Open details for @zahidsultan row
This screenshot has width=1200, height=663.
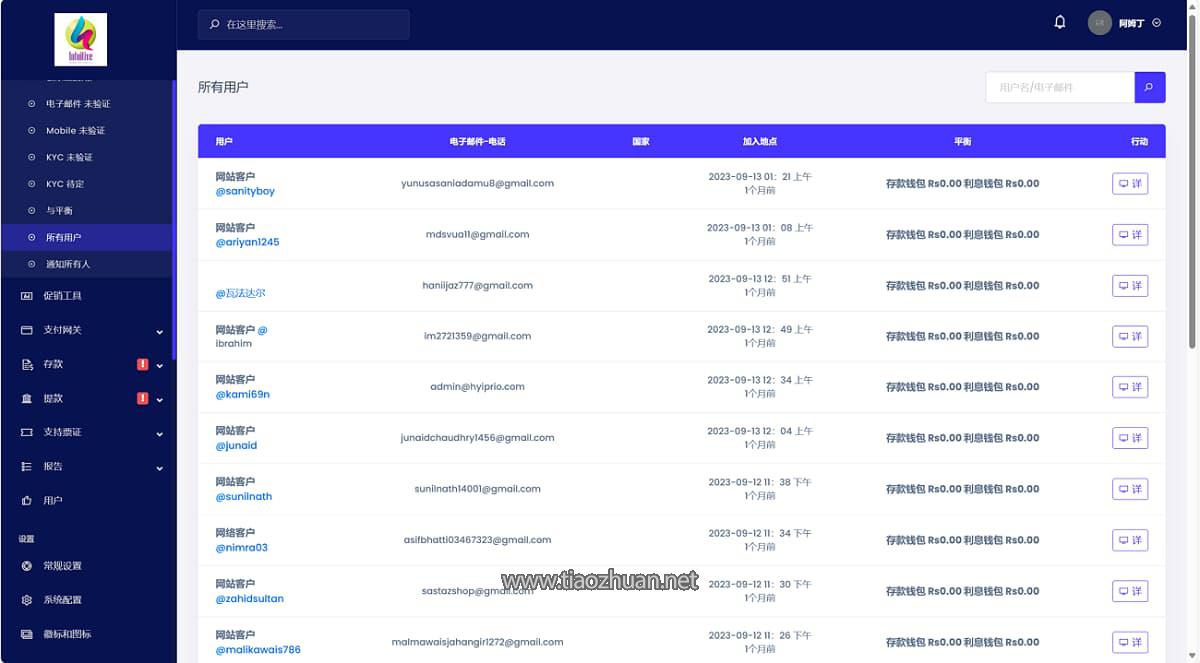click(1130, 591)
